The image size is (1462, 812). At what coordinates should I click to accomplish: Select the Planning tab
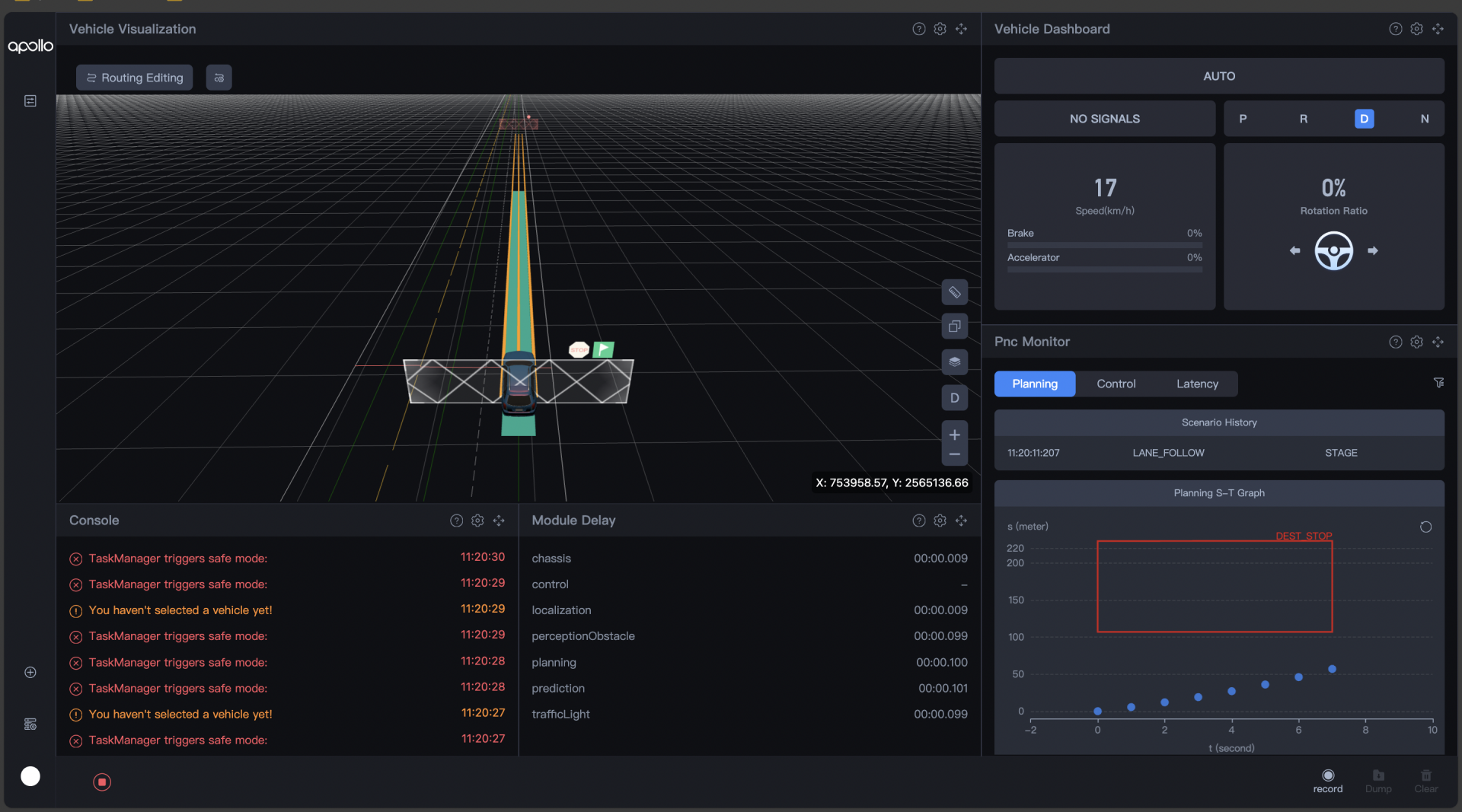pyautogui.click(x=1034, y=384)
